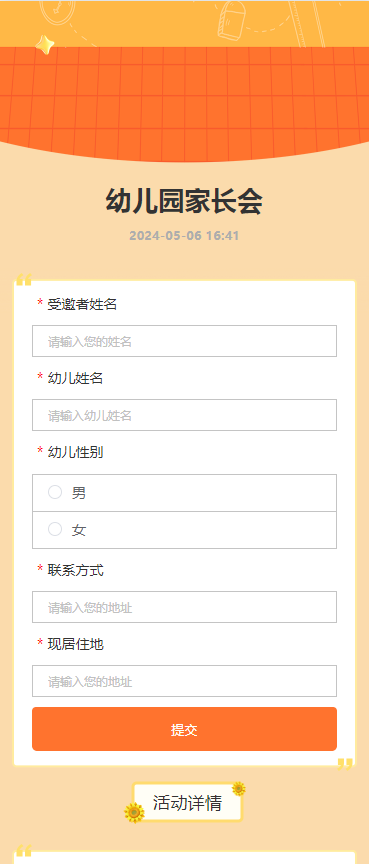Screen dimensions: 369x864
Task: Choose the 男 gender option row
Action: (184, 493)
